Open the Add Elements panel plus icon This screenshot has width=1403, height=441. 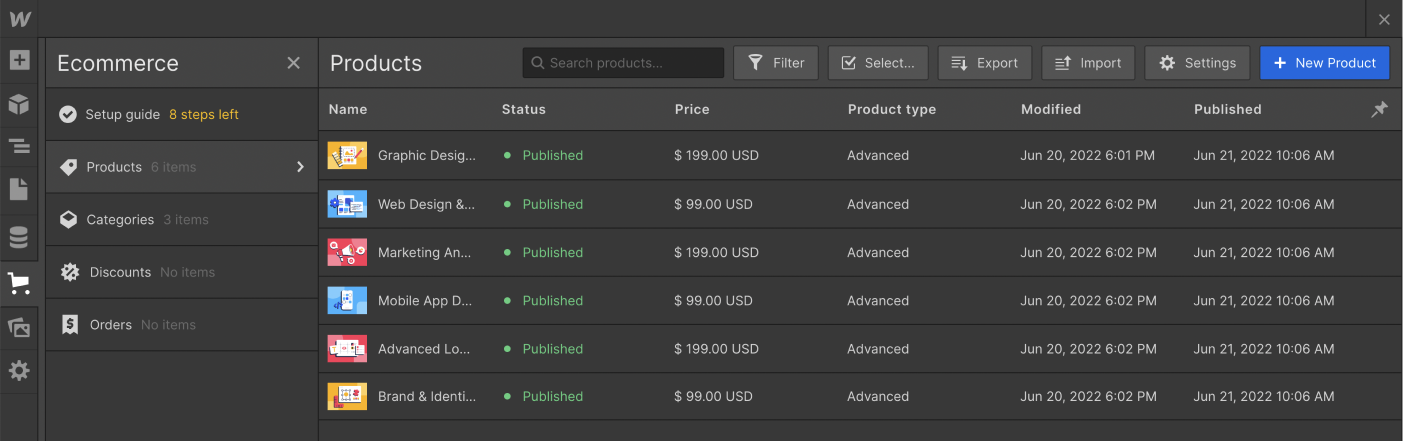[19, 60]
